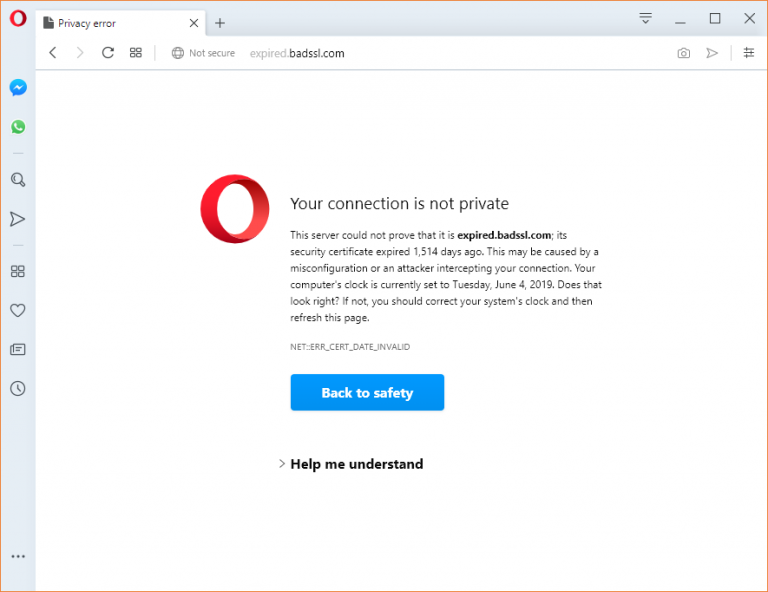The width and height of the screenshot is (768, 592).
Task: Click the Back to safety button
Action: (x=367, y=392)
